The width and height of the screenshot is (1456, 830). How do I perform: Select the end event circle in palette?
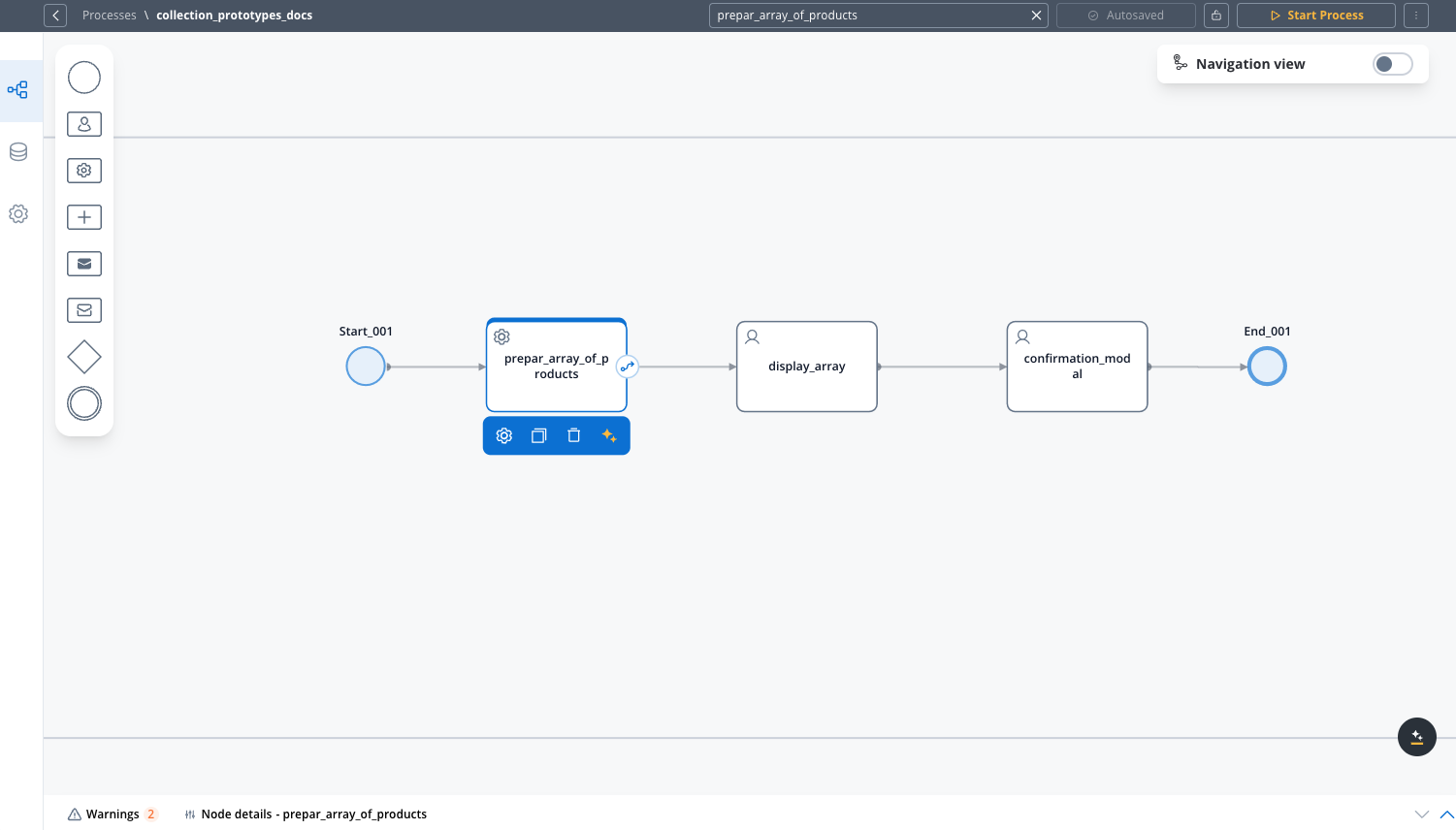[84, 403]
